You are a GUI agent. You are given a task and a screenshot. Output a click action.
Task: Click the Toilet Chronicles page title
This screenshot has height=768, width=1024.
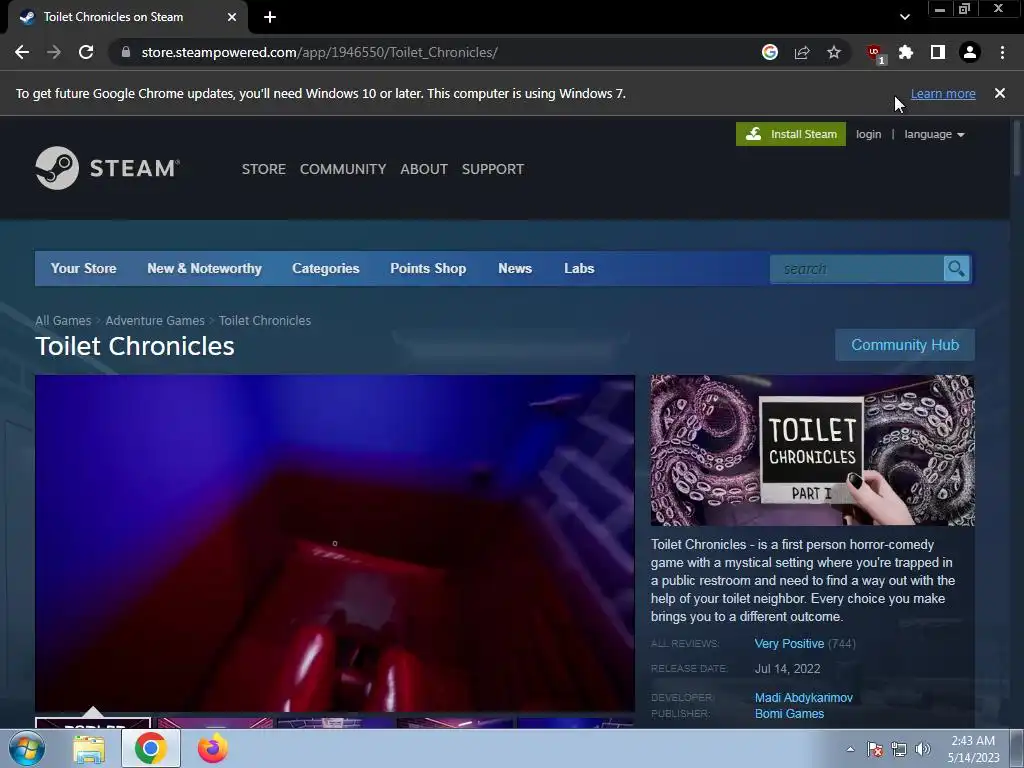(x=135, y=346)
